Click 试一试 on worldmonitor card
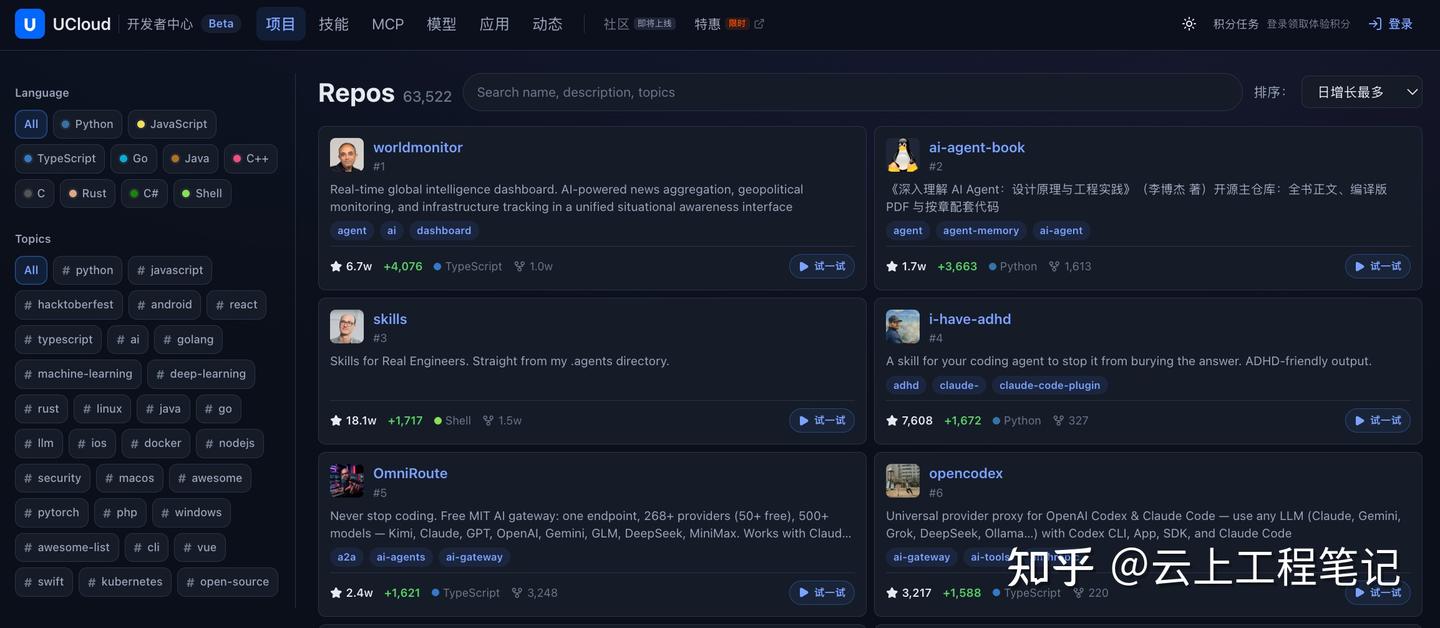Screen dimensions: 1440x628 822,266
